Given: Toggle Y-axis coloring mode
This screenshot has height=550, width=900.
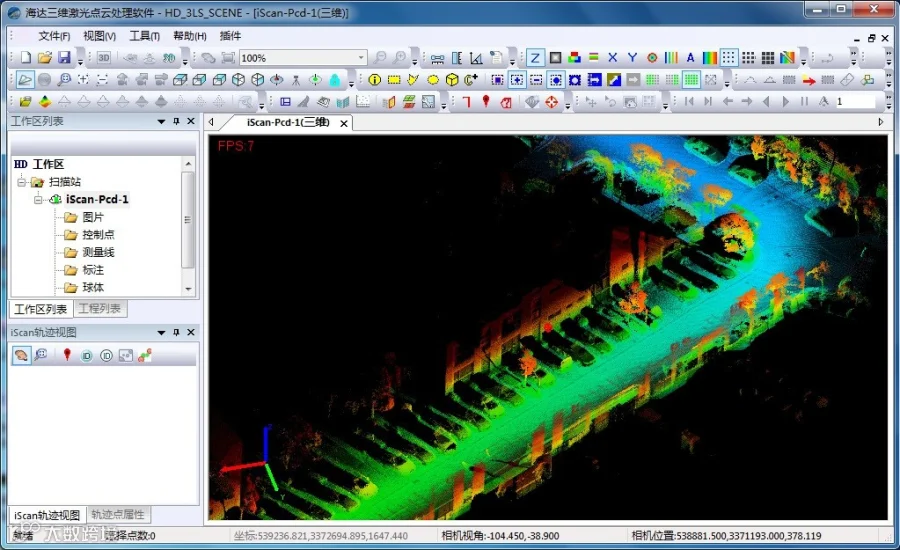Looking at the screenshot, I should (x=632, y=57).
